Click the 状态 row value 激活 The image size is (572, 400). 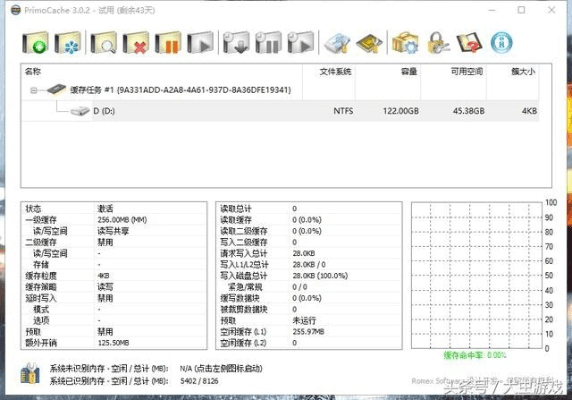105,209
